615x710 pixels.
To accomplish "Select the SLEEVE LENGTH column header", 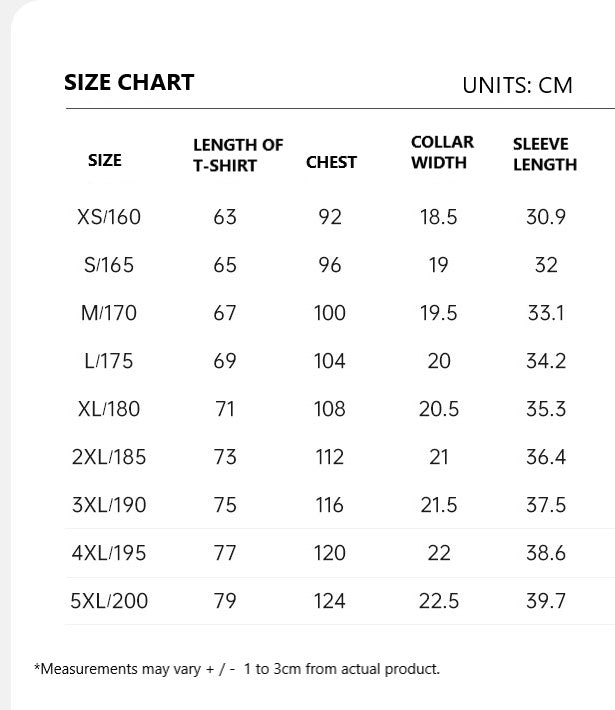I will coord(544,154).
